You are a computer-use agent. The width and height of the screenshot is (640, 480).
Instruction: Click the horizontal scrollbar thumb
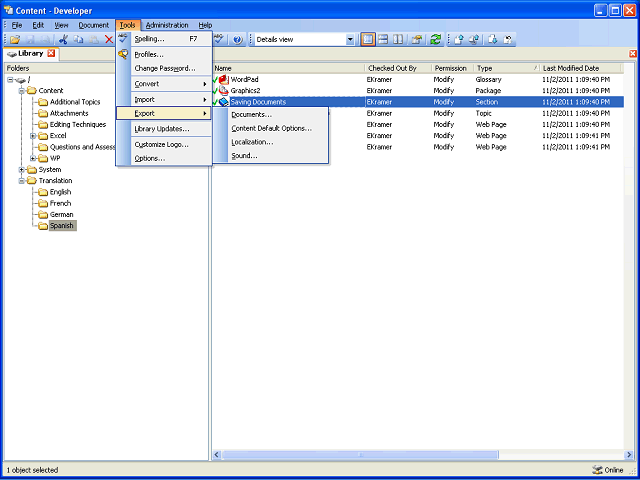pyautogui.click(x=360, y=454)
